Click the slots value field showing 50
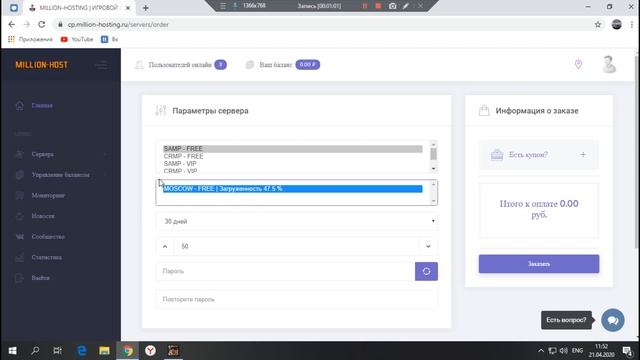Screen dimensions: 640x360 [x=297, y=247]
